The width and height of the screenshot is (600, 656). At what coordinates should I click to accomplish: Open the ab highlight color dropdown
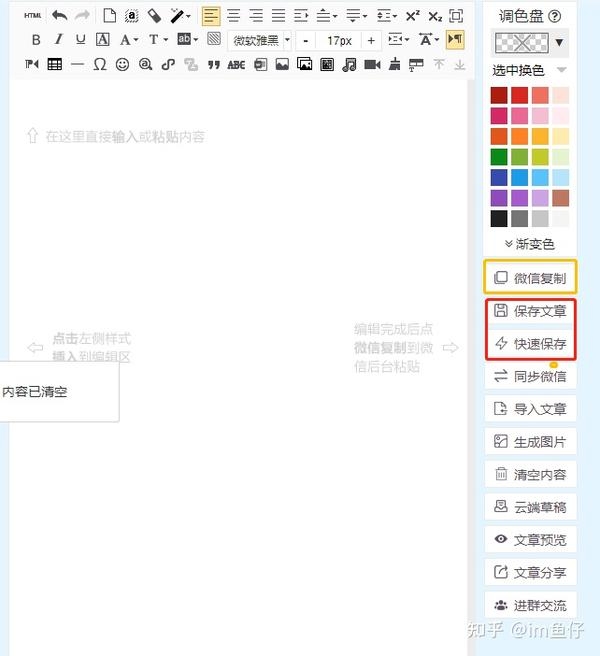point(187,39)
